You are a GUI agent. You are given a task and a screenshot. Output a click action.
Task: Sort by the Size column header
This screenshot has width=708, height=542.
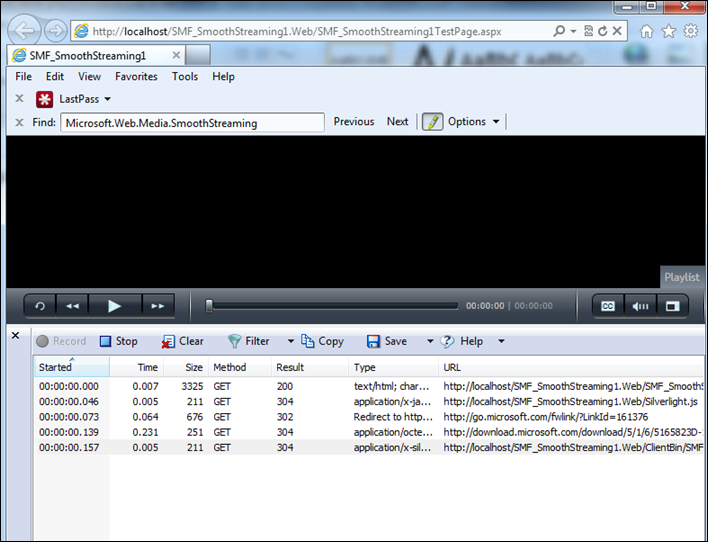click(186, 367)
